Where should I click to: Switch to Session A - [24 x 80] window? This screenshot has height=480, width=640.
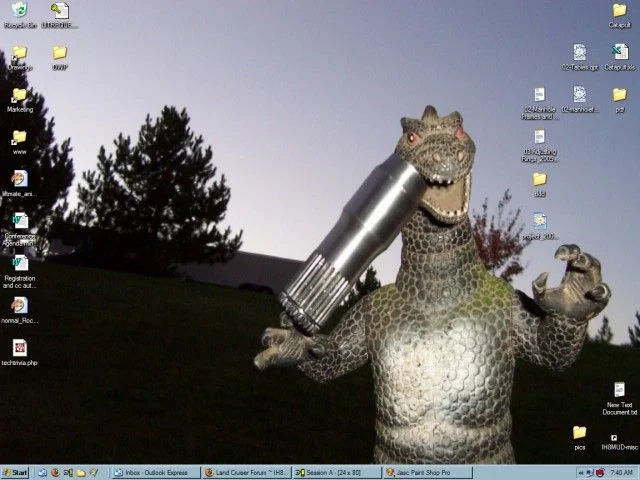(337, 473)
